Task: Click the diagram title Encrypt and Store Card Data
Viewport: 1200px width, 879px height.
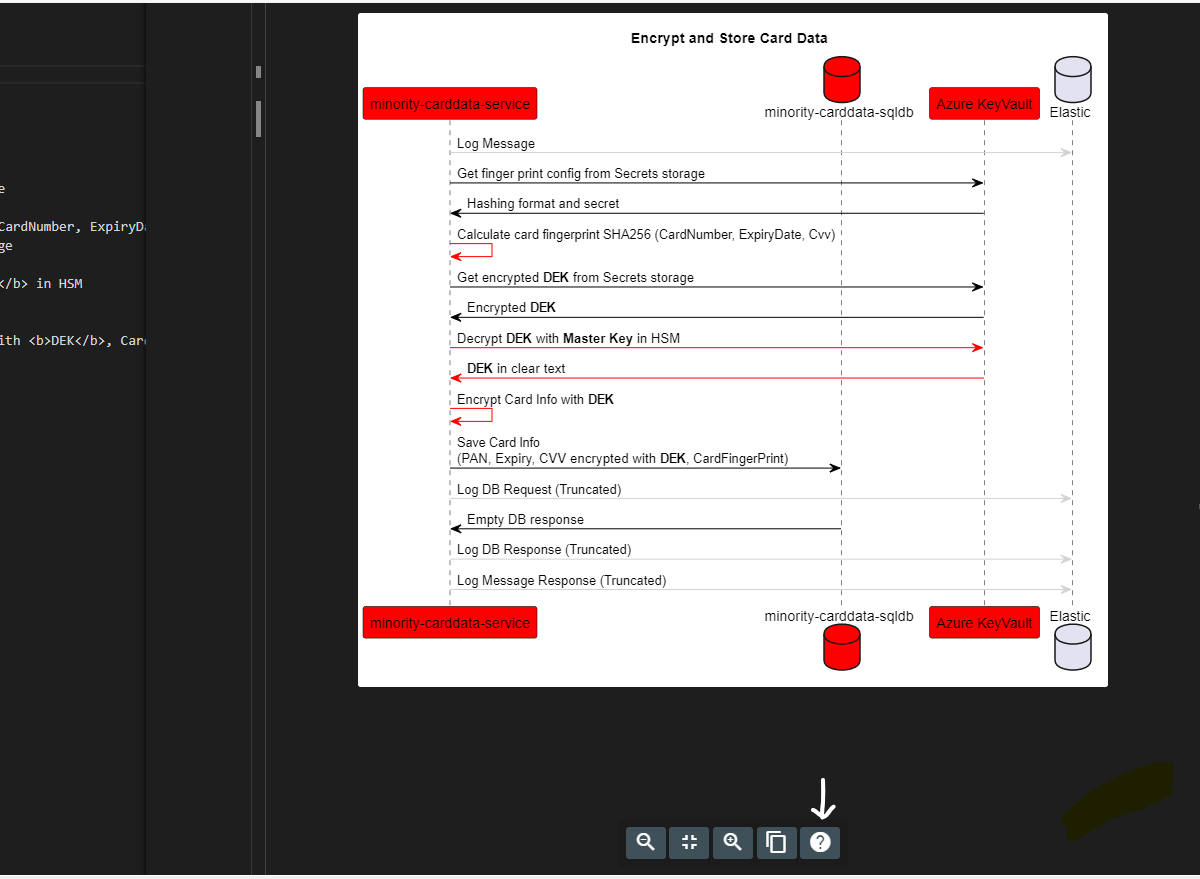Action: (x=729, y=39)
